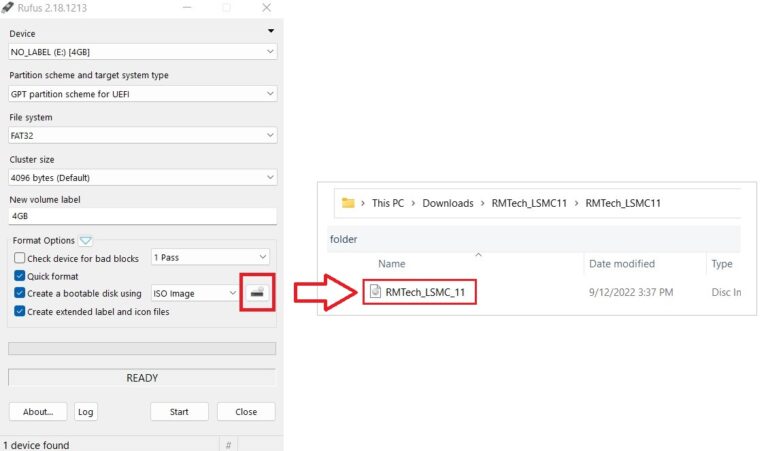Uncheck Quick format option

click(20, 276)
